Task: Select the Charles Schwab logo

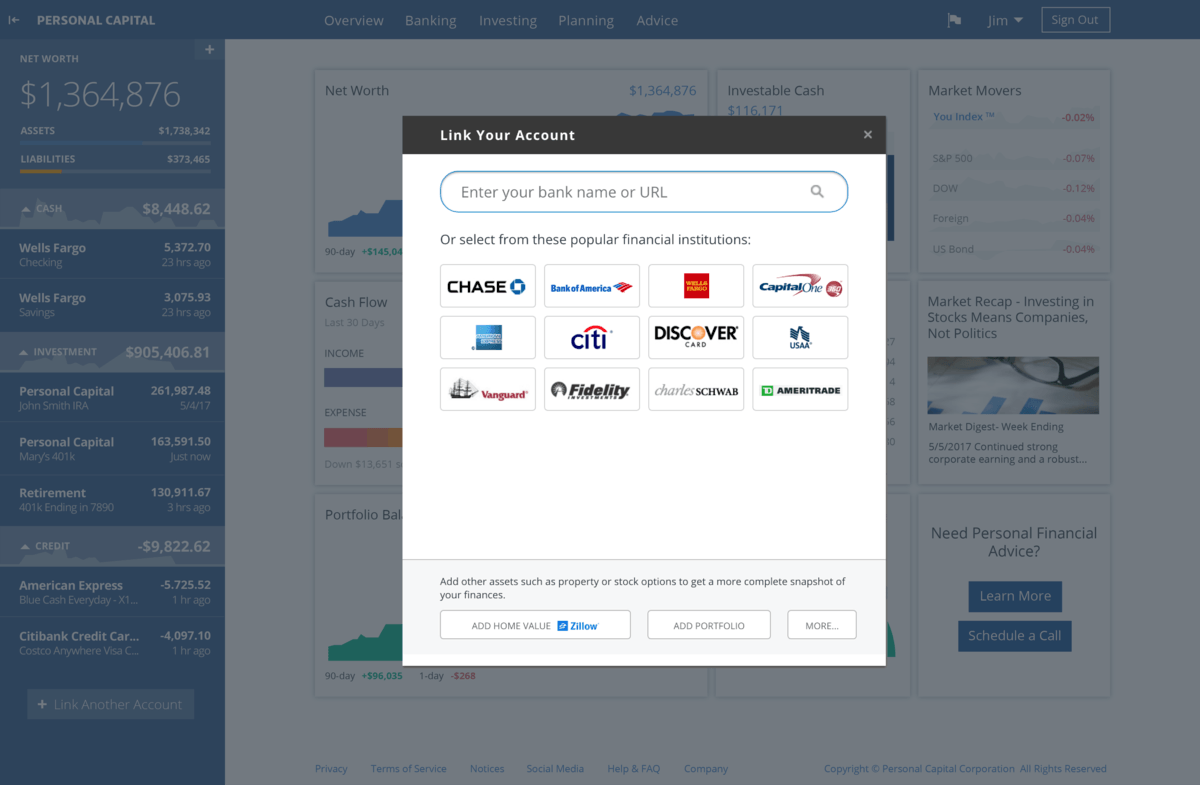Action: [x=696, y=389]
